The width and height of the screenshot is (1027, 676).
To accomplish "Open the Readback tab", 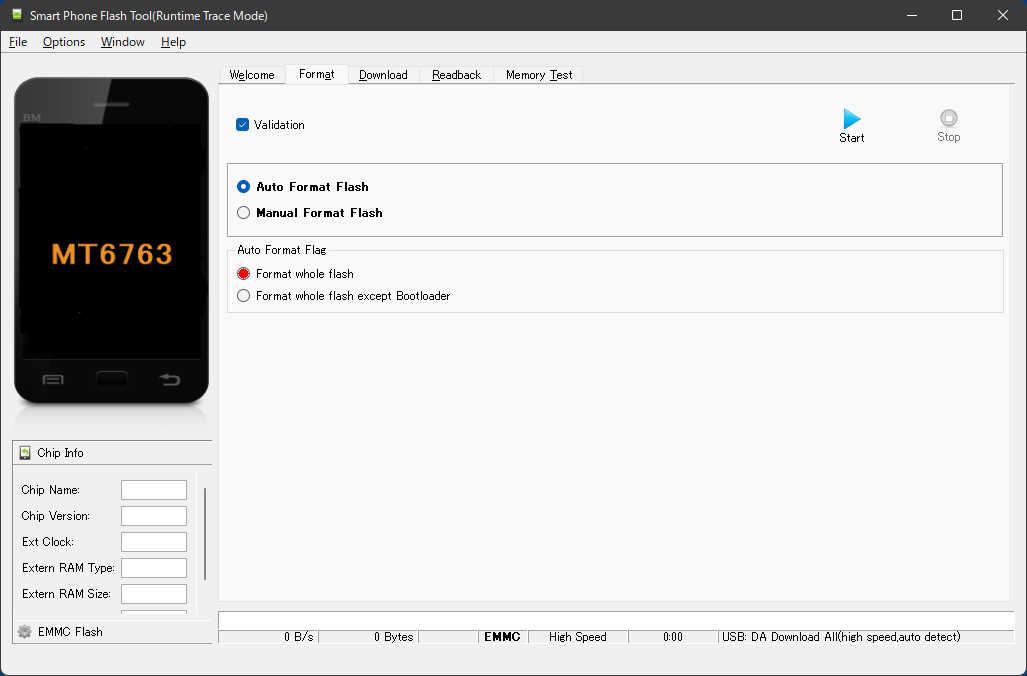I will pyautogui.click(x=456, y=74).
